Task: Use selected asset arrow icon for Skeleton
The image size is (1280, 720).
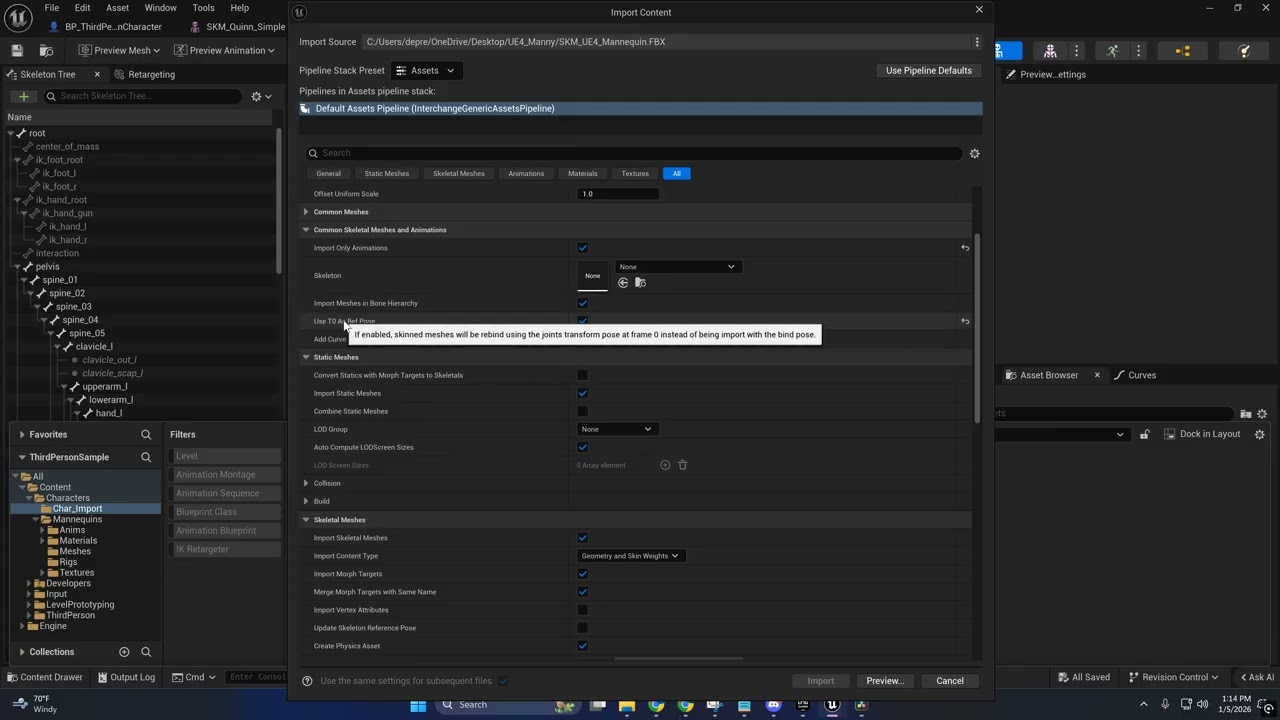Action: [623, 283]
